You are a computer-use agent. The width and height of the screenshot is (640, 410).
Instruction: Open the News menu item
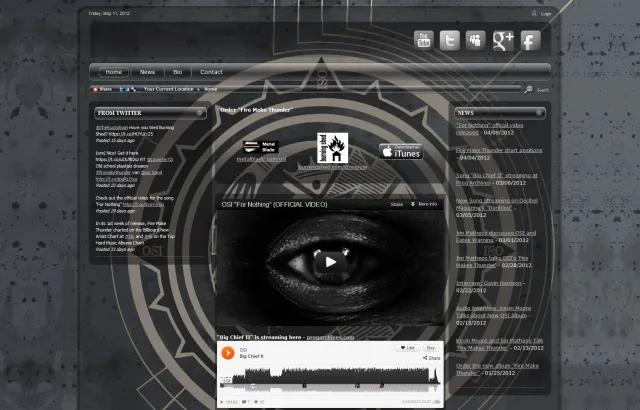[x=147, y=72]
